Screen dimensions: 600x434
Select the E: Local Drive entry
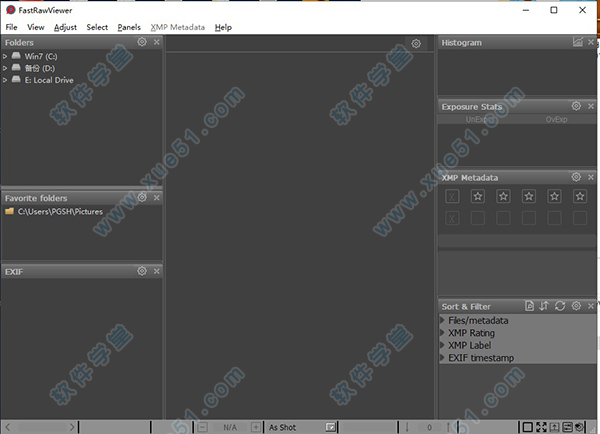click(49, 80)
